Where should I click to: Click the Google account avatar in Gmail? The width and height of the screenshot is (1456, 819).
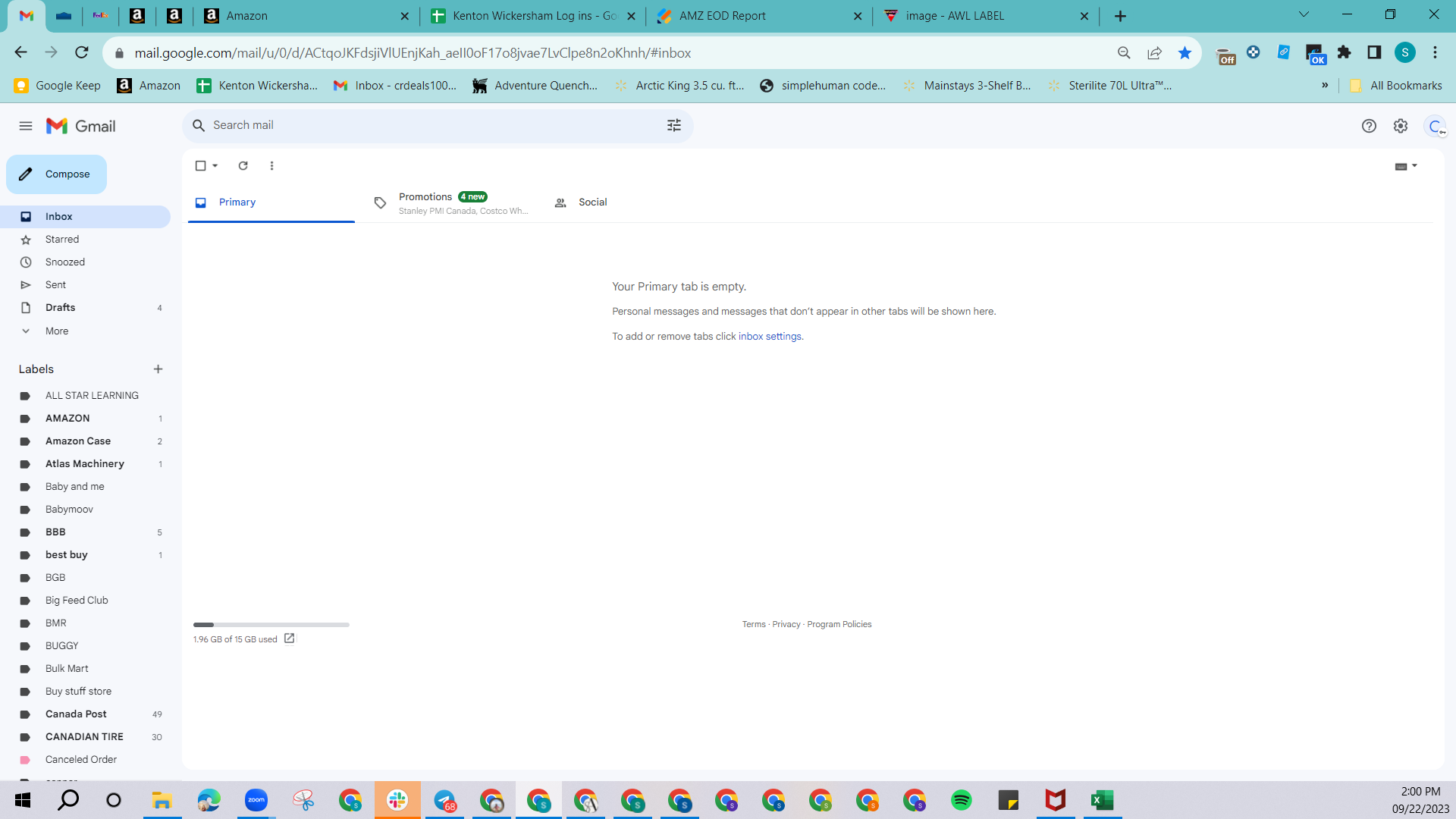point(1436,126)
